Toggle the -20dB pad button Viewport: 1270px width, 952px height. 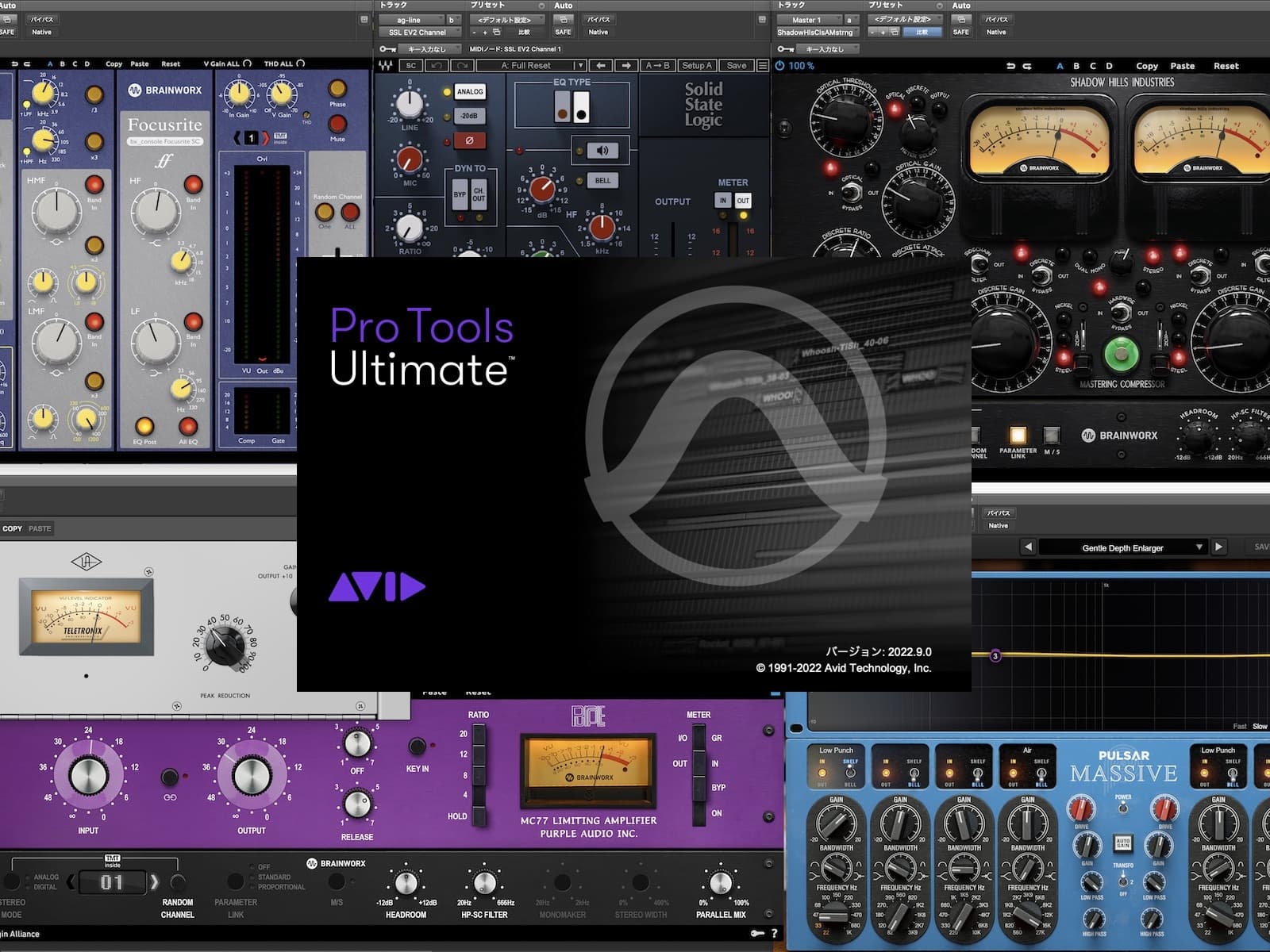tap(469, 116)
